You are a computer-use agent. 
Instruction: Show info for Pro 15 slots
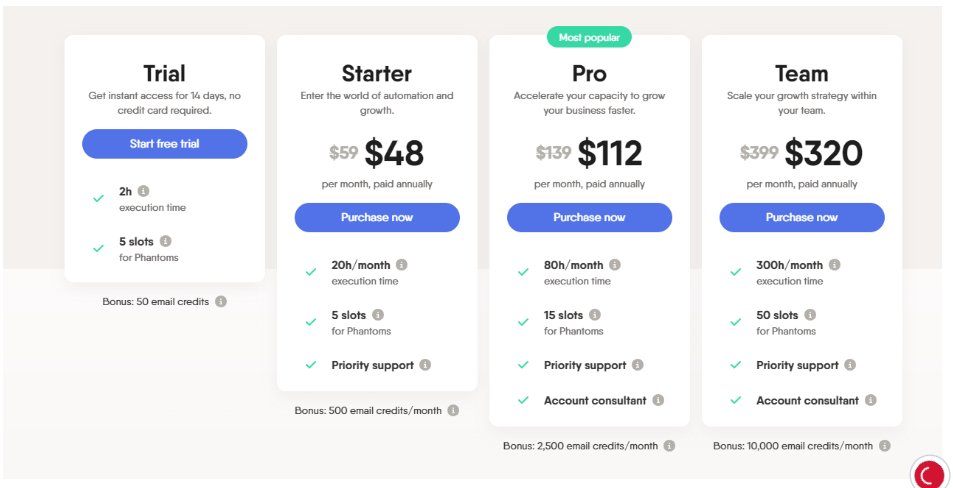[x=594, y=315]
